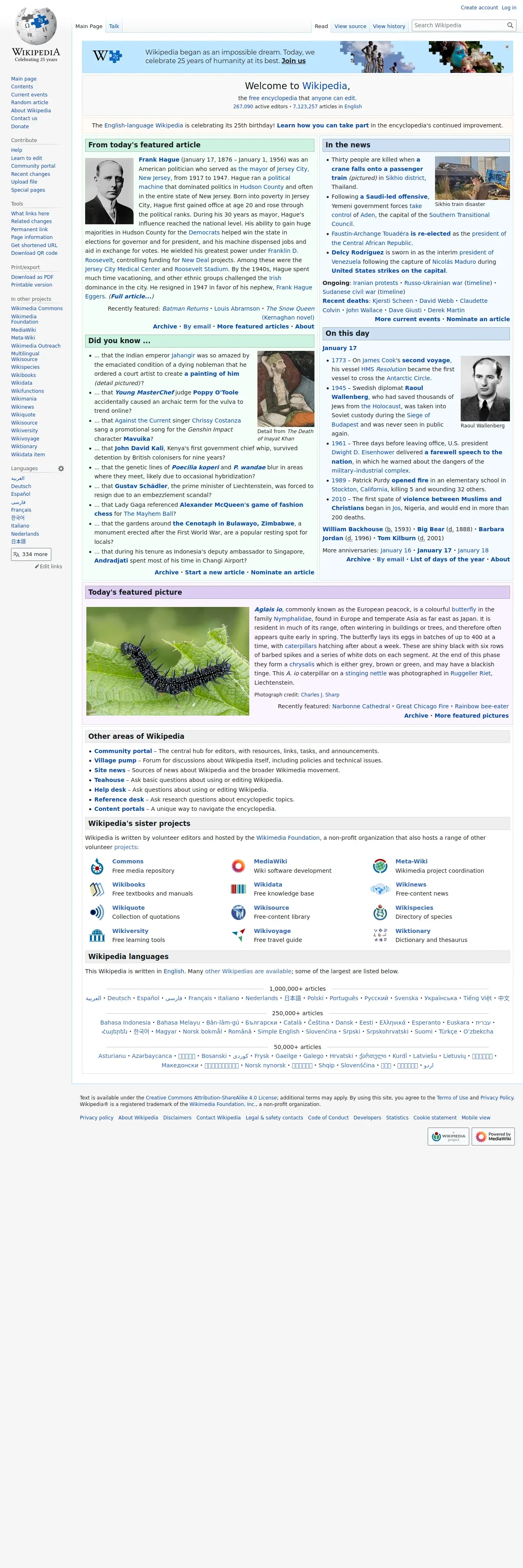Open Creative Commons Attribution-ShareAlike 4.0 License
Image resolution: width=523 pixels, height=1568 pixels.
211,1097
